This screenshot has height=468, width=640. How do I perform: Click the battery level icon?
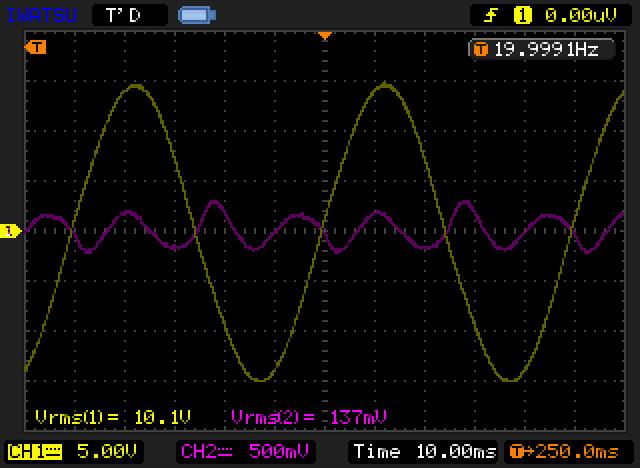click(194, 15)
